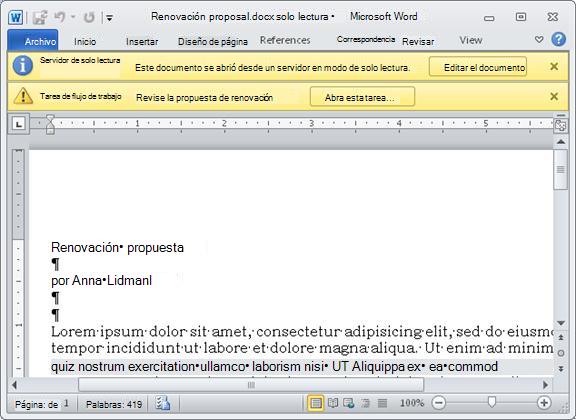The image size is (576, 420).
Task: Click the Zoom In plus button
Action: [544, 403]
